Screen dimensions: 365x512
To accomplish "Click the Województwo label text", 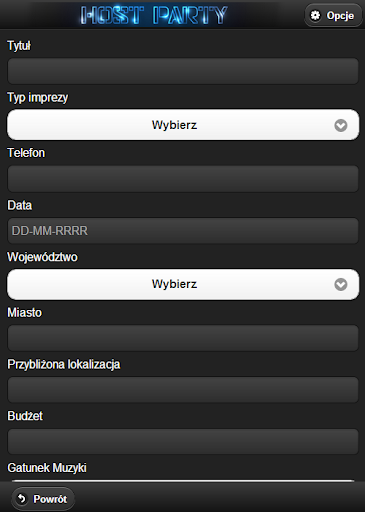I will coord(42,257).
